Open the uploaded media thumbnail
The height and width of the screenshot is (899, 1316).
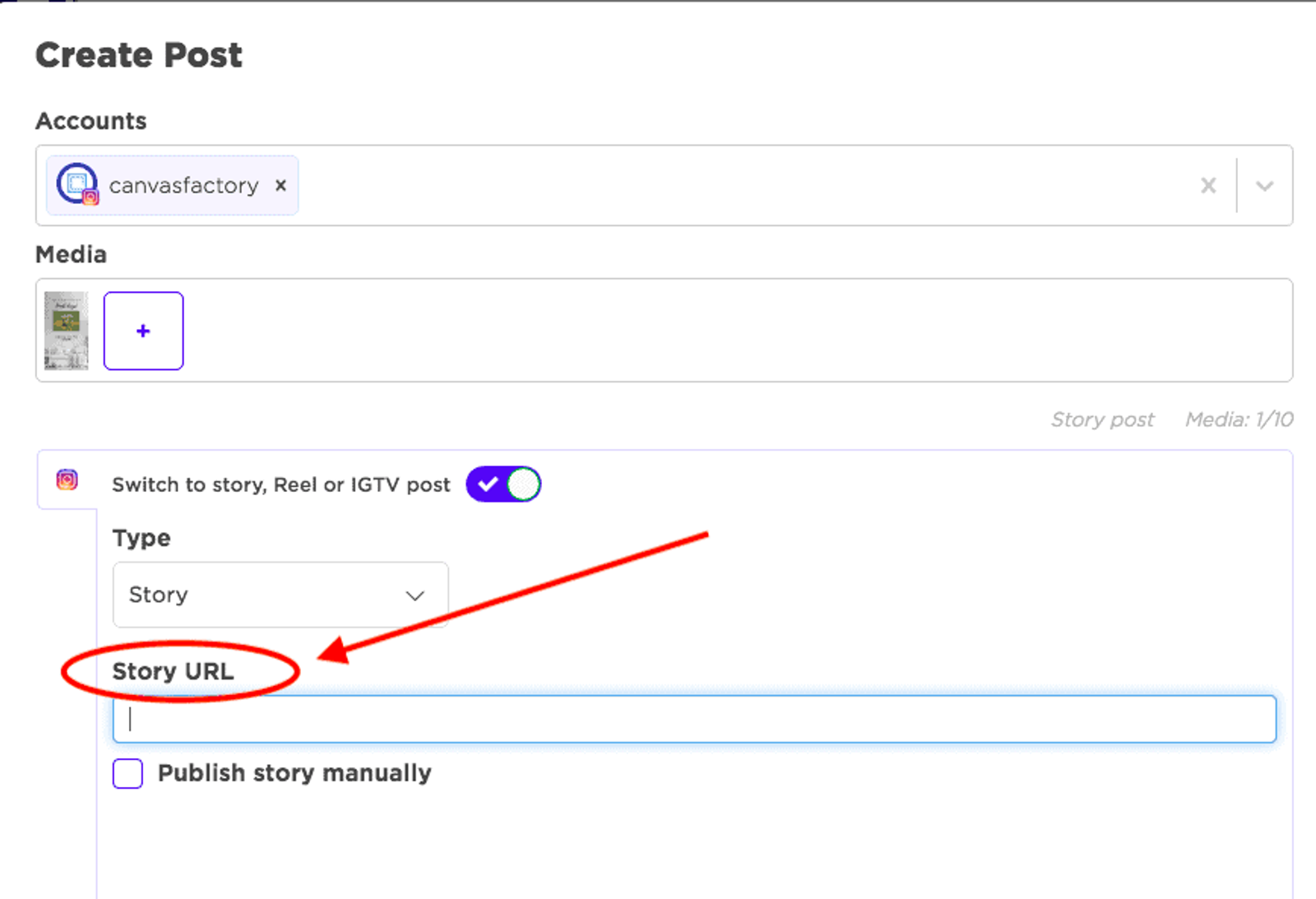[66, 331]
